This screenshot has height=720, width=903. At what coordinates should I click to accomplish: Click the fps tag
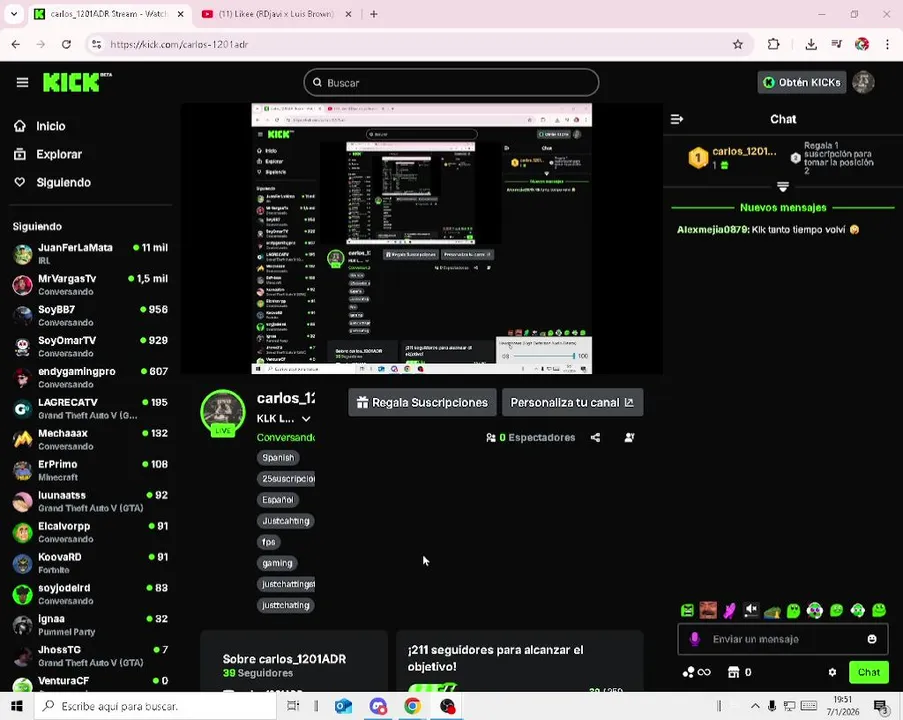tap(268, 542)
